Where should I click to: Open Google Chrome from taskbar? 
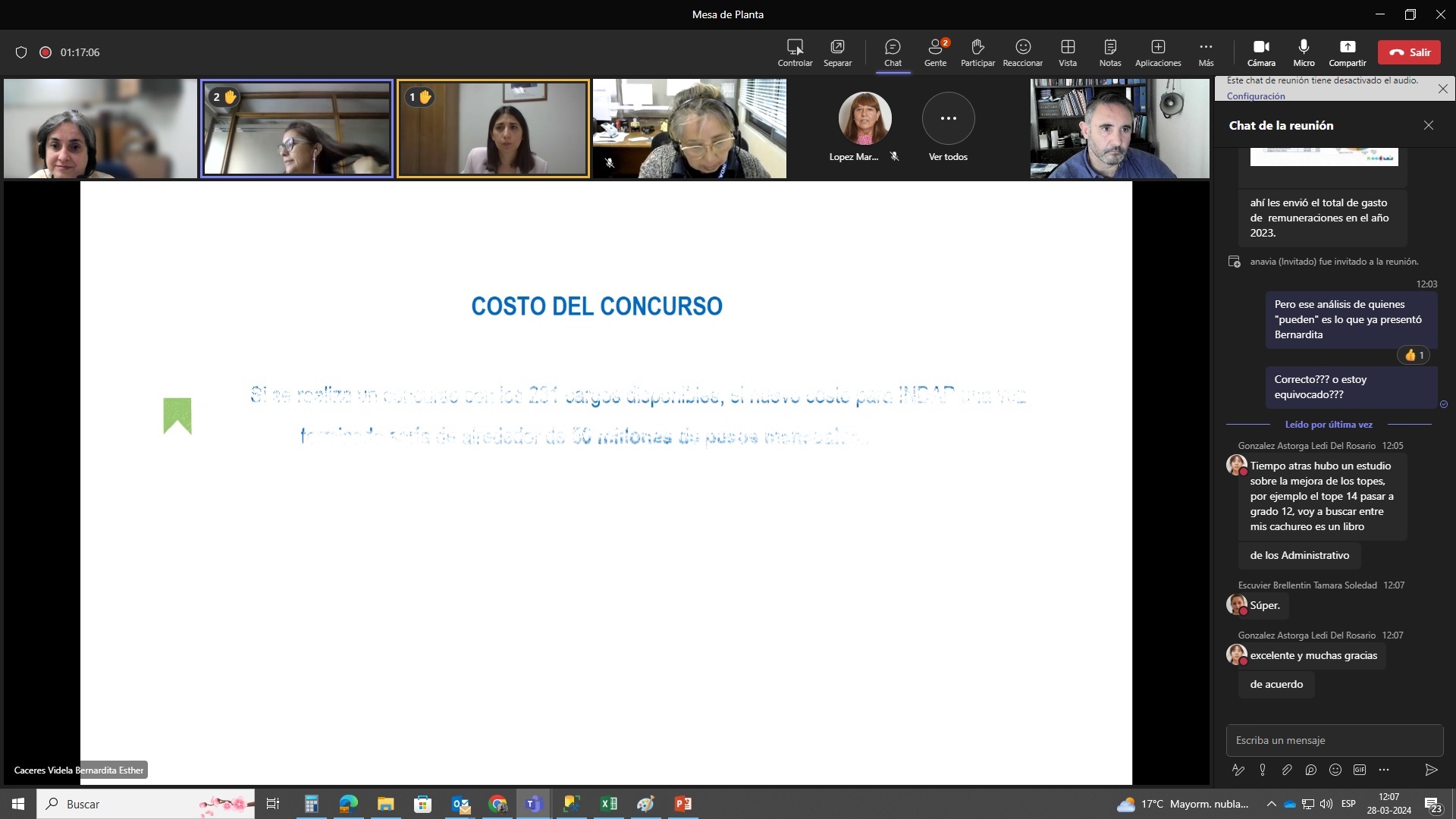pos(497,804)
